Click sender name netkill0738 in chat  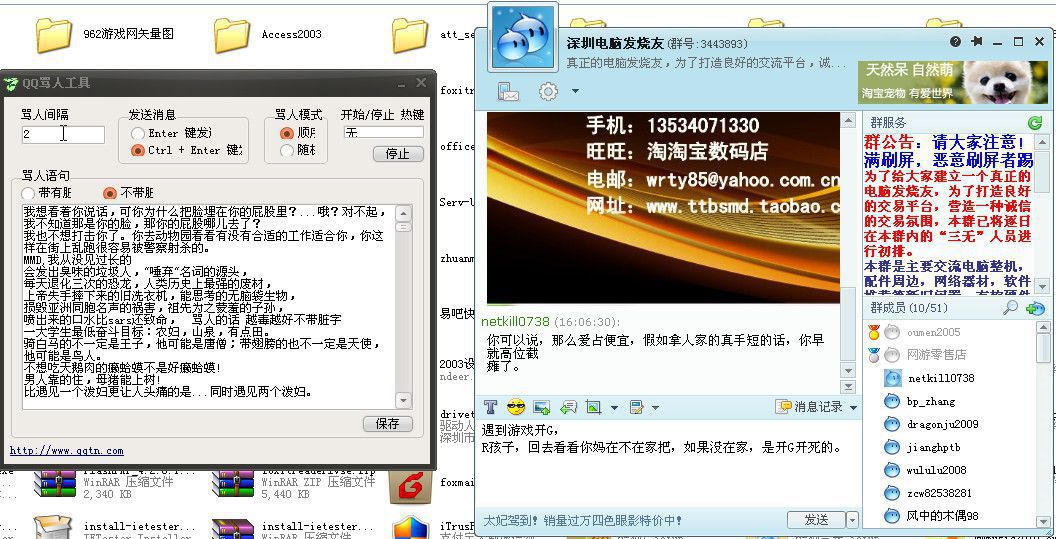click(x=515, y=321)
